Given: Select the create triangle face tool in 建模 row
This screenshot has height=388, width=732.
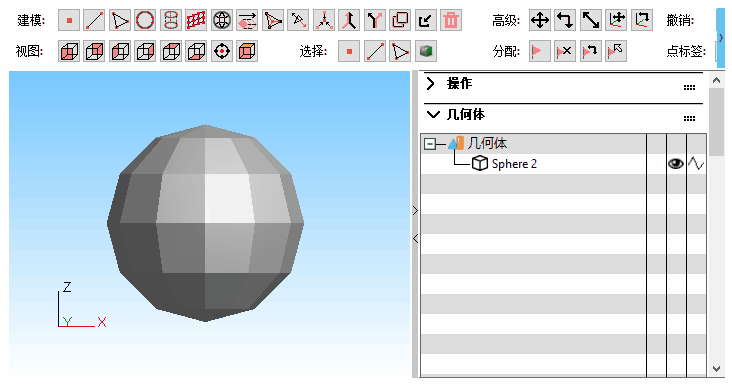Looking at the screenshot, I should (120, 21).
